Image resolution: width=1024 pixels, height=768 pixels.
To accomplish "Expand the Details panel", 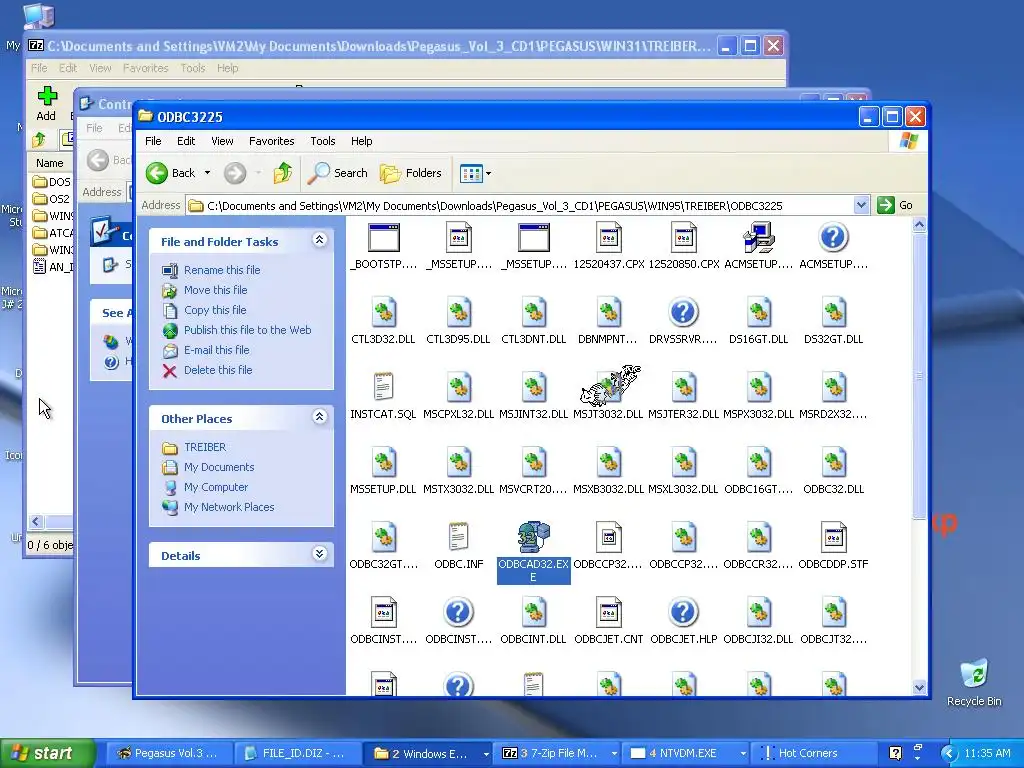I will click(x=319, y=554).
